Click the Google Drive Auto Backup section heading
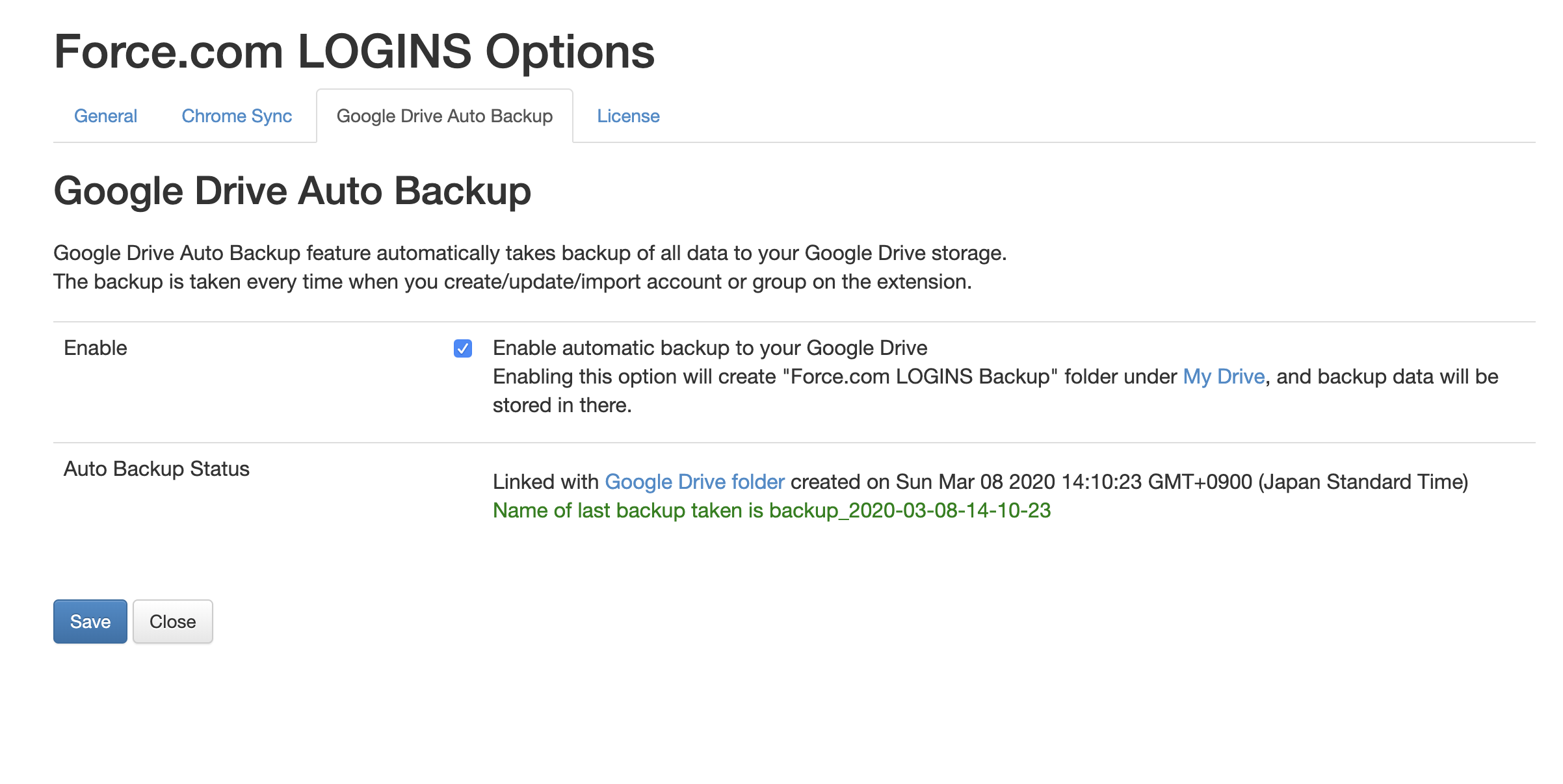The height and width of the screenshot is (784, 1563). [x=293, y=191]
